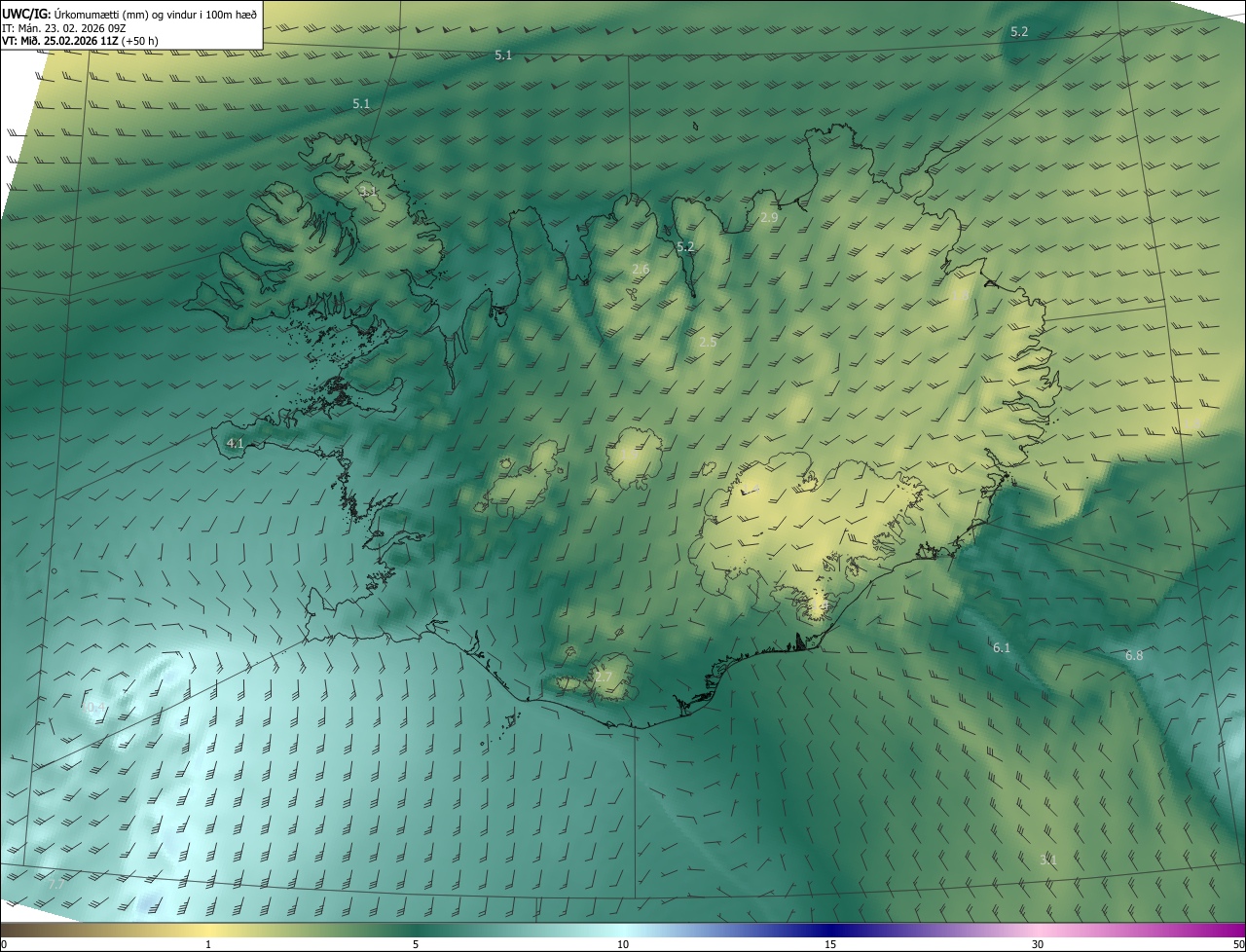The width and height of the screenshot is (1246, 952).
Task: Click the magenta color band at the scale's end
Action: click(x=1227, y=930)
